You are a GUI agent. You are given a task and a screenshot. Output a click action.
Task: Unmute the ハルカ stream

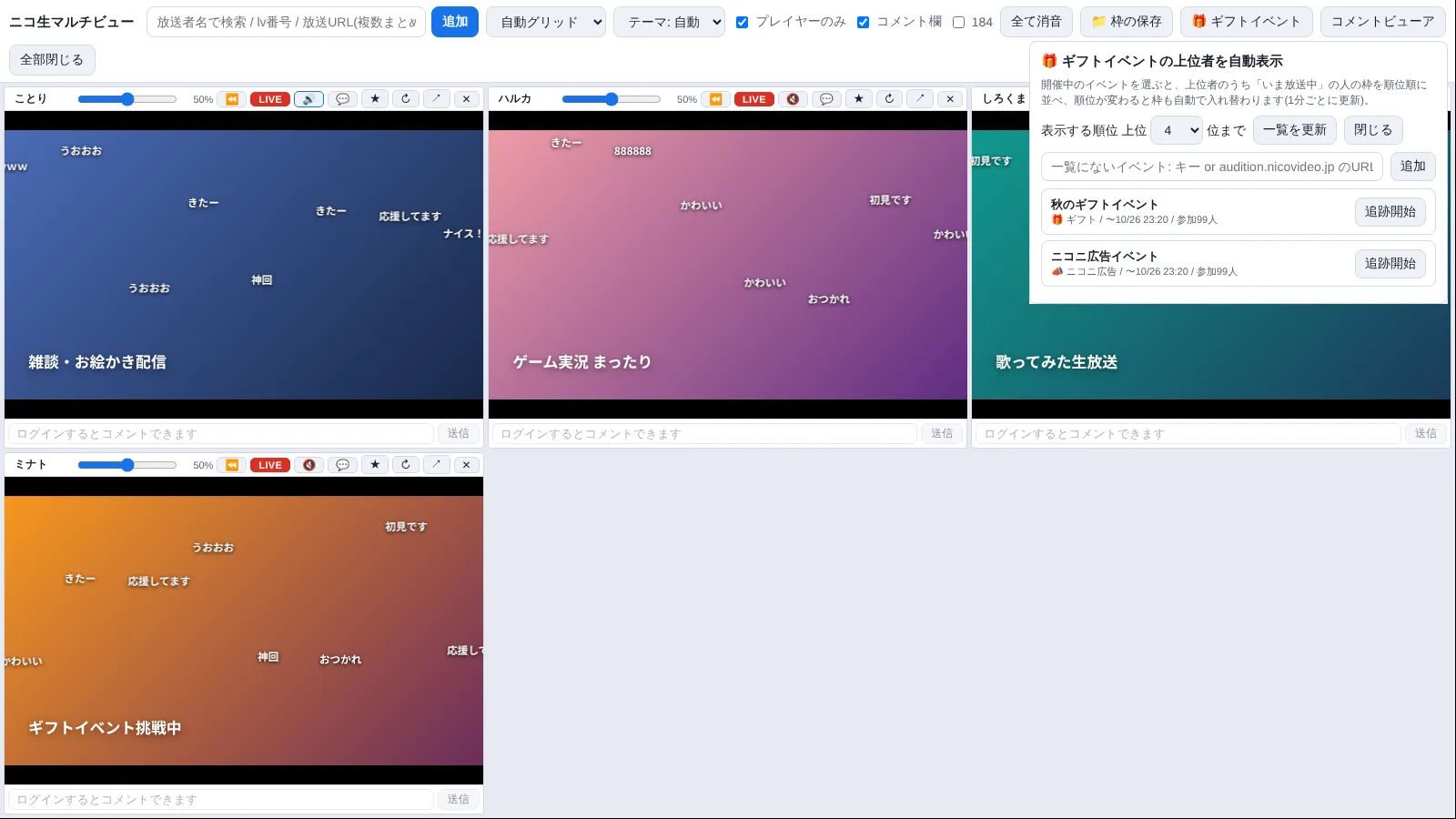[x=793, y=99]
